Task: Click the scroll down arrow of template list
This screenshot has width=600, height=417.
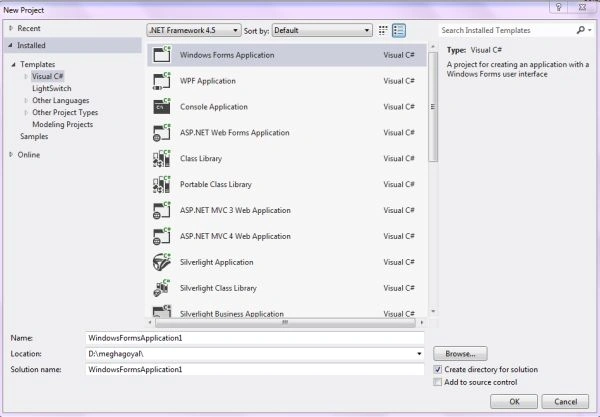Action: (x=433, y=311)
